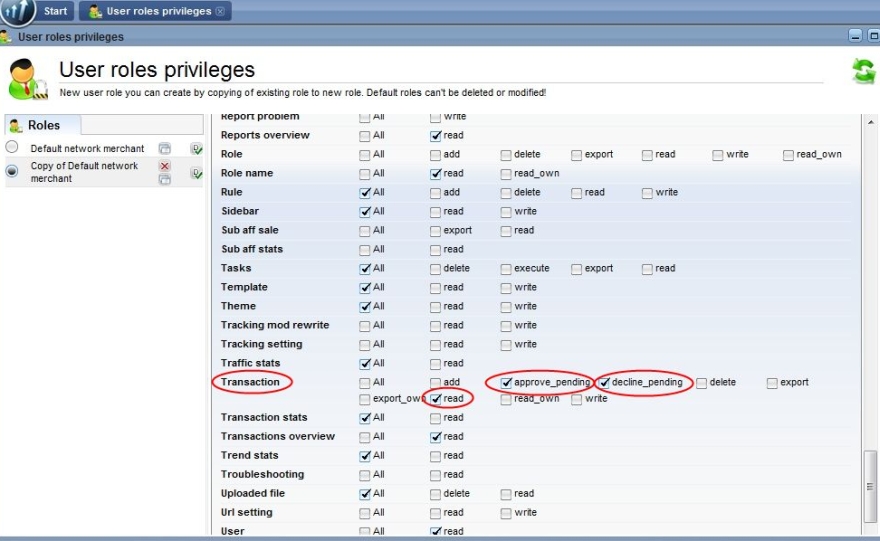Delete the Copy of Default network merchant role

[x=165, y=166]
